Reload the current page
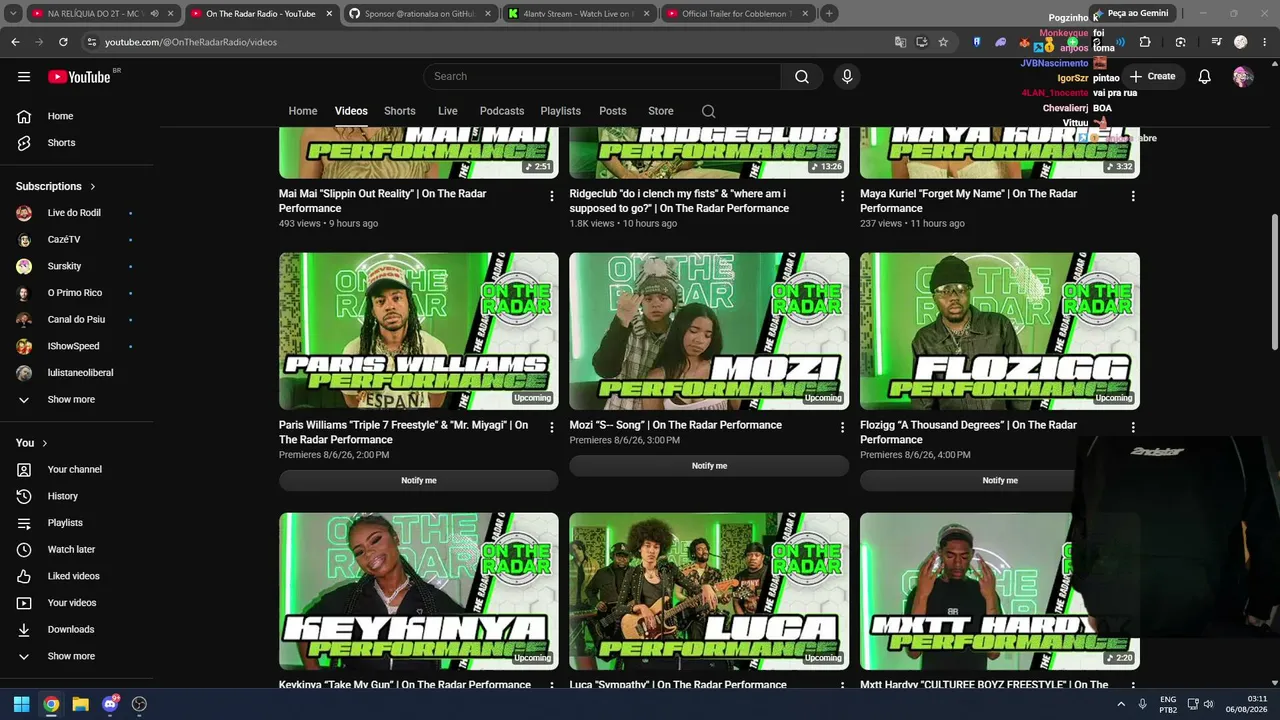1280x720 pixels. [x=63, y=42]
